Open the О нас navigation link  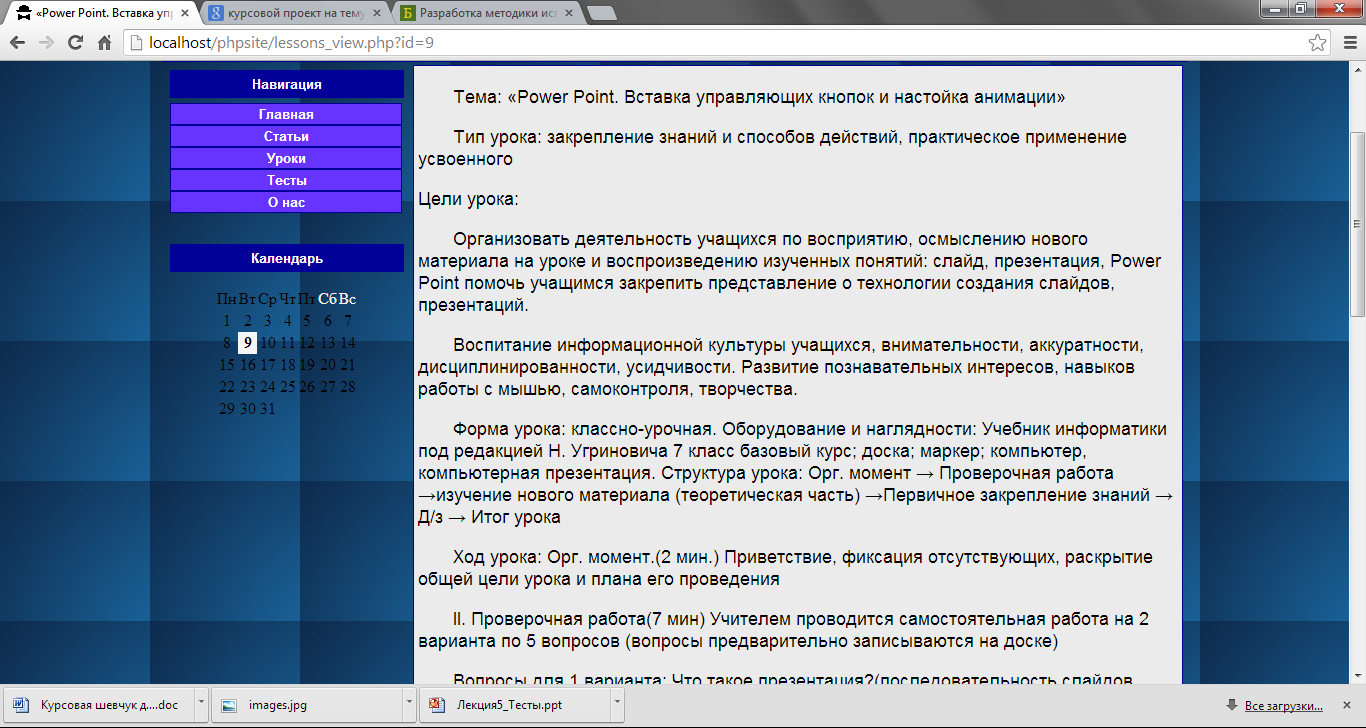point(286,202)
